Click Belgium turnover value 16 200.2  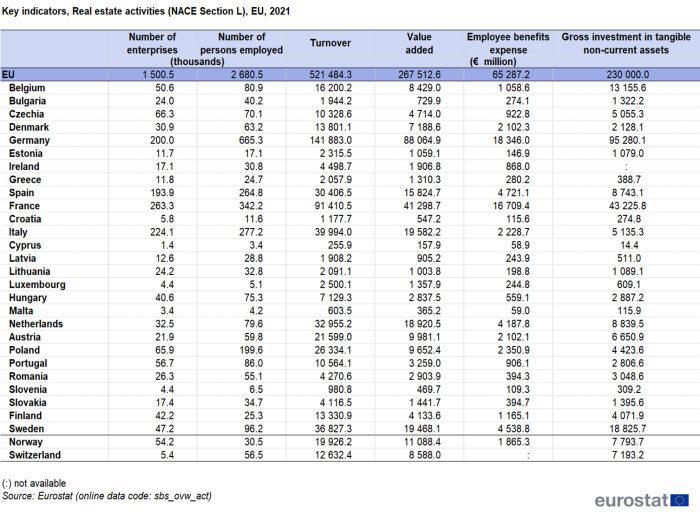click(x=333, y=88)
